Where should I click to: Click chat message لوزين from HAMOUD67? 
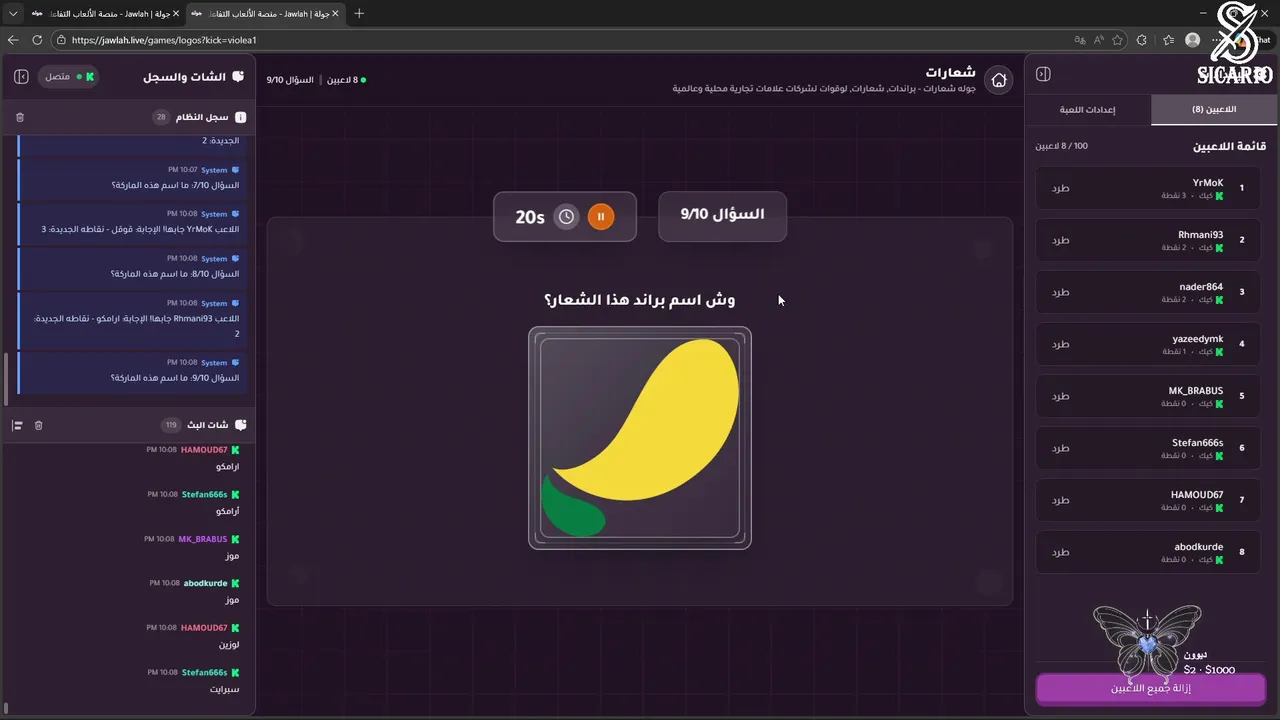pyautogui.click(x=229, y=645)
